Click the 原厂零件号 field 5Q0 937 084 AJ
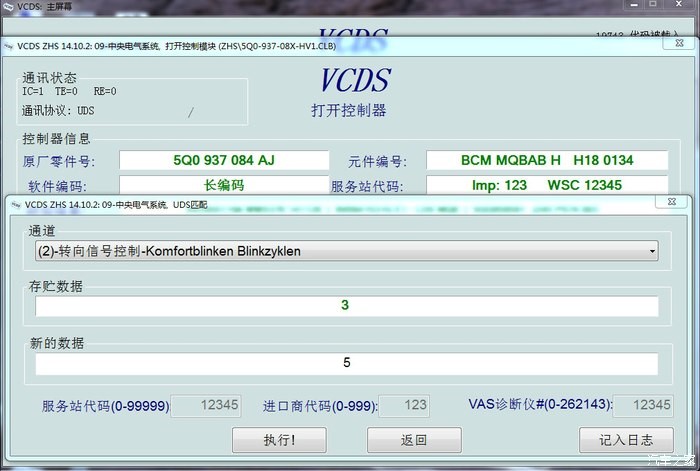 (224, 160)
